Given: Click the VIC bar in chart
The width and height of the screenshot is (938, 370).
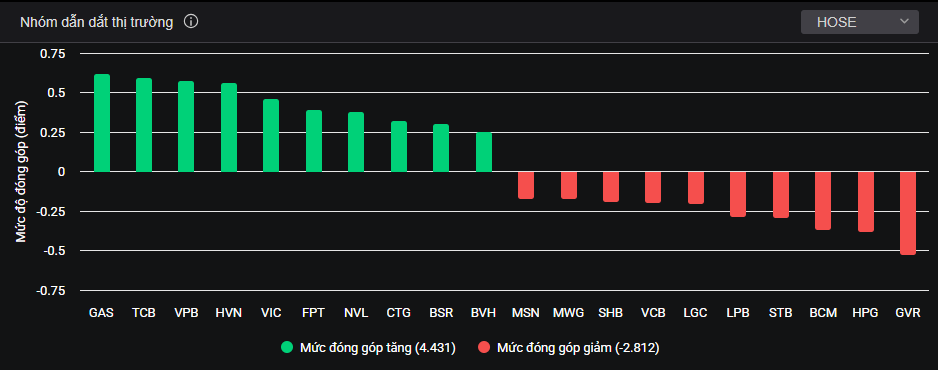Looking at the screenshot, I should [271, 136].
